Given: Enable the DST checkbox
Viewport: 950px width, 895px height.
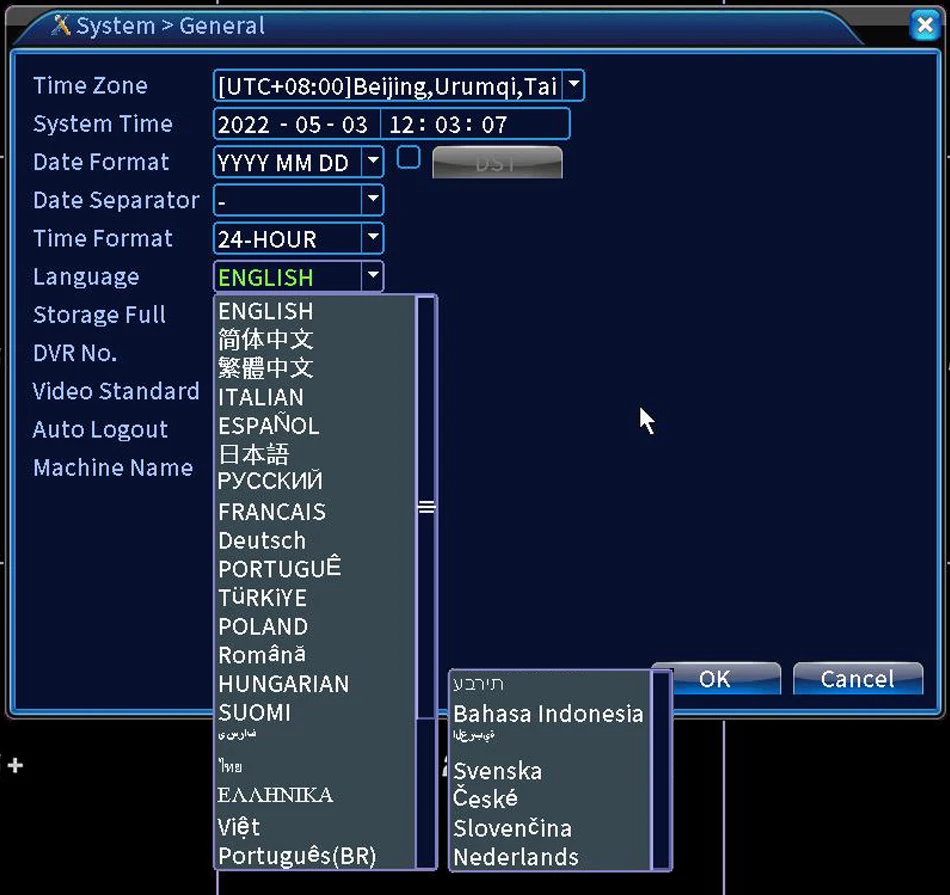Looking at the screenshot, I should 408,158.
